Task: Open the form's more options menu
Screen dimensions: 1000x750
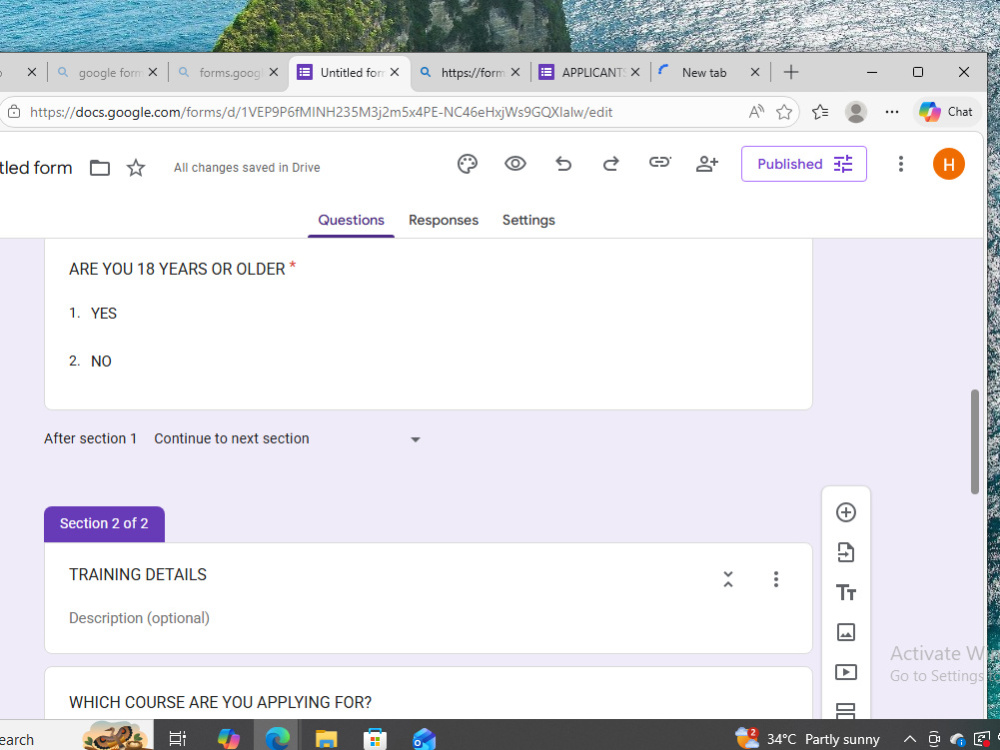Action: click(x=901, y=164)
